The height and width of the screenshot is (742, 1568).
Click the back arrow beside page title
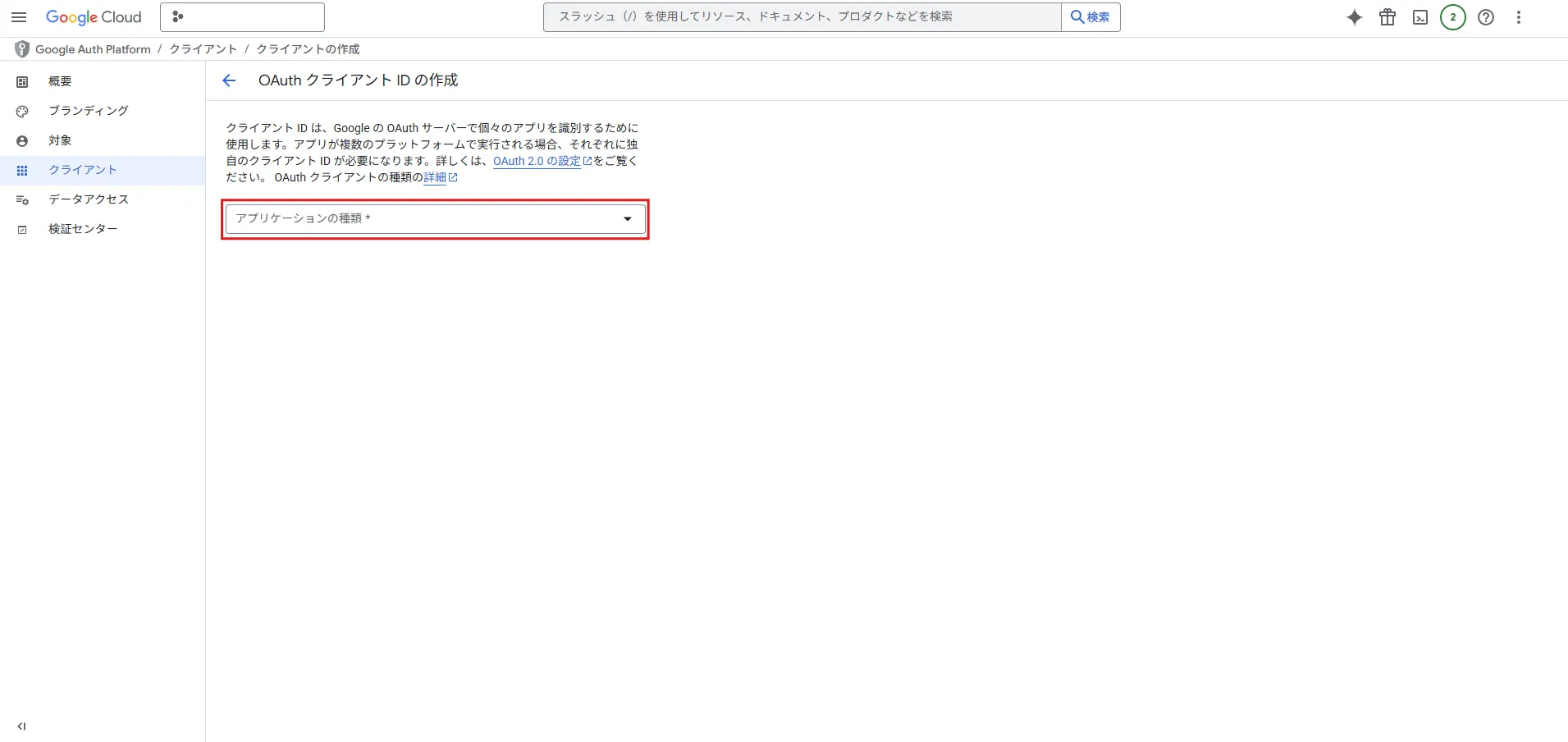(x=229, y=80)
